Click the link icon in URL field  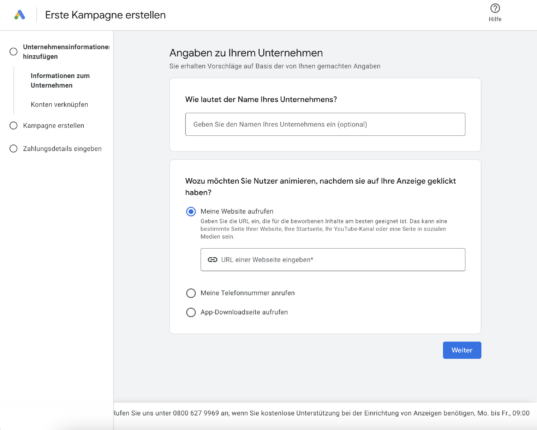[212, 260]
